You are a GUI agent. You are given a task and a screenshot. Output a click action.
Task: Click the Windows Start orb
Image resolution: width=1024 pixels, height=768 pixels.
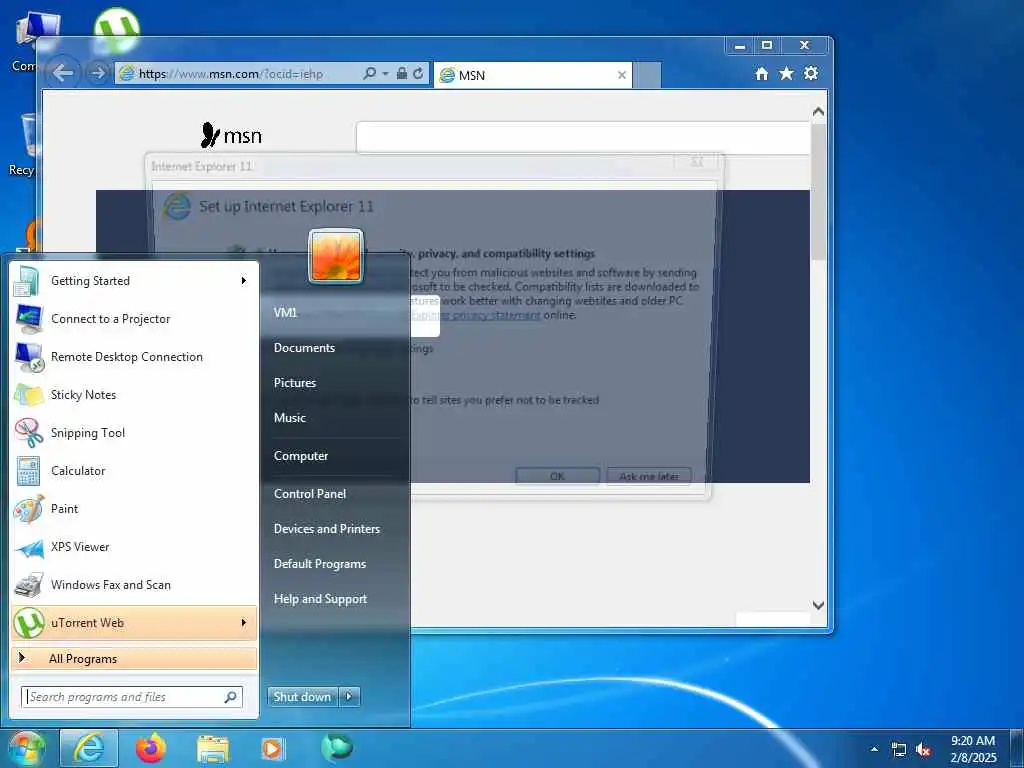(25, 748)
